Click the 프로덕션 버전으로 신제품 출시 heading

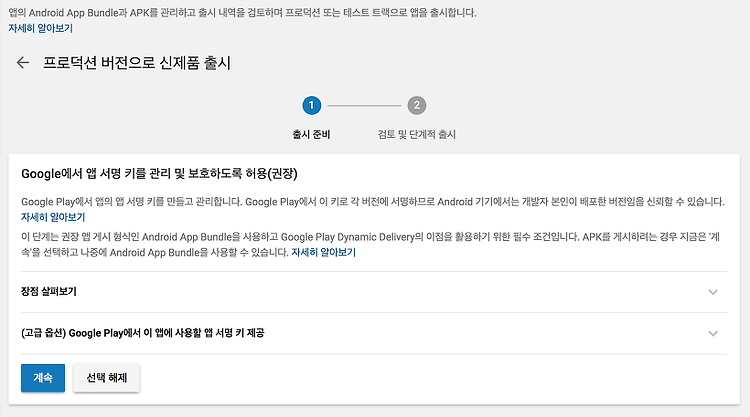[137, 63]
